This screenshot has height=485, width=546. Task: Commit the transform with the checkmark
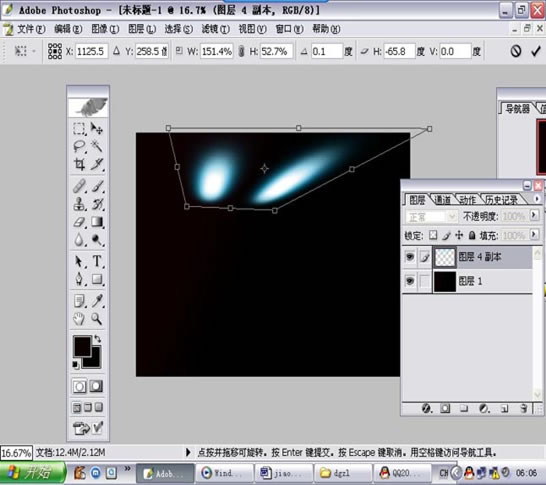tap(535, 52)
